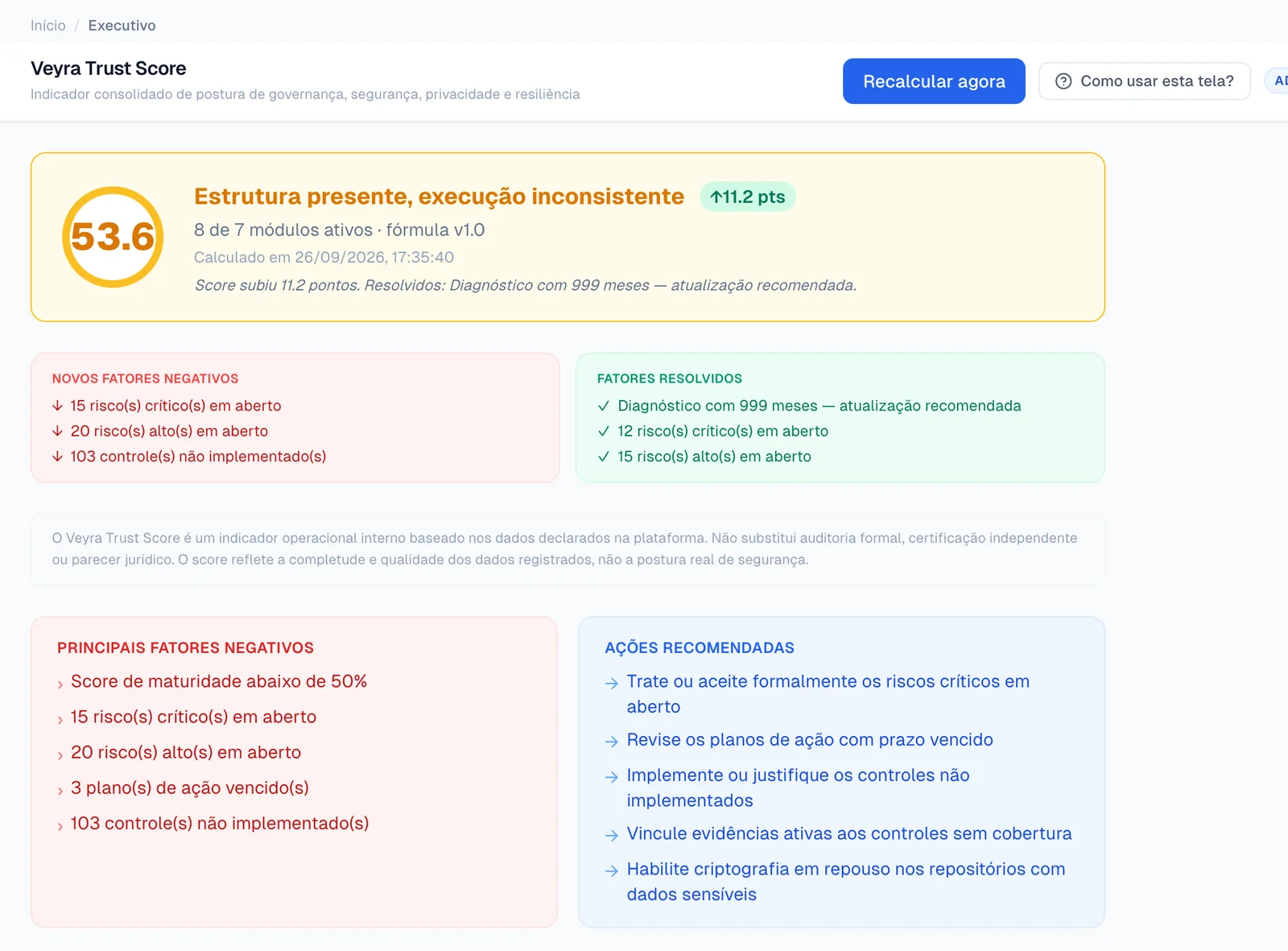Click the down arrow beside '103 controle(s)' in Novos fatores
The width and height of the screenshot is (1288, 951).
(x=58, y=457)
